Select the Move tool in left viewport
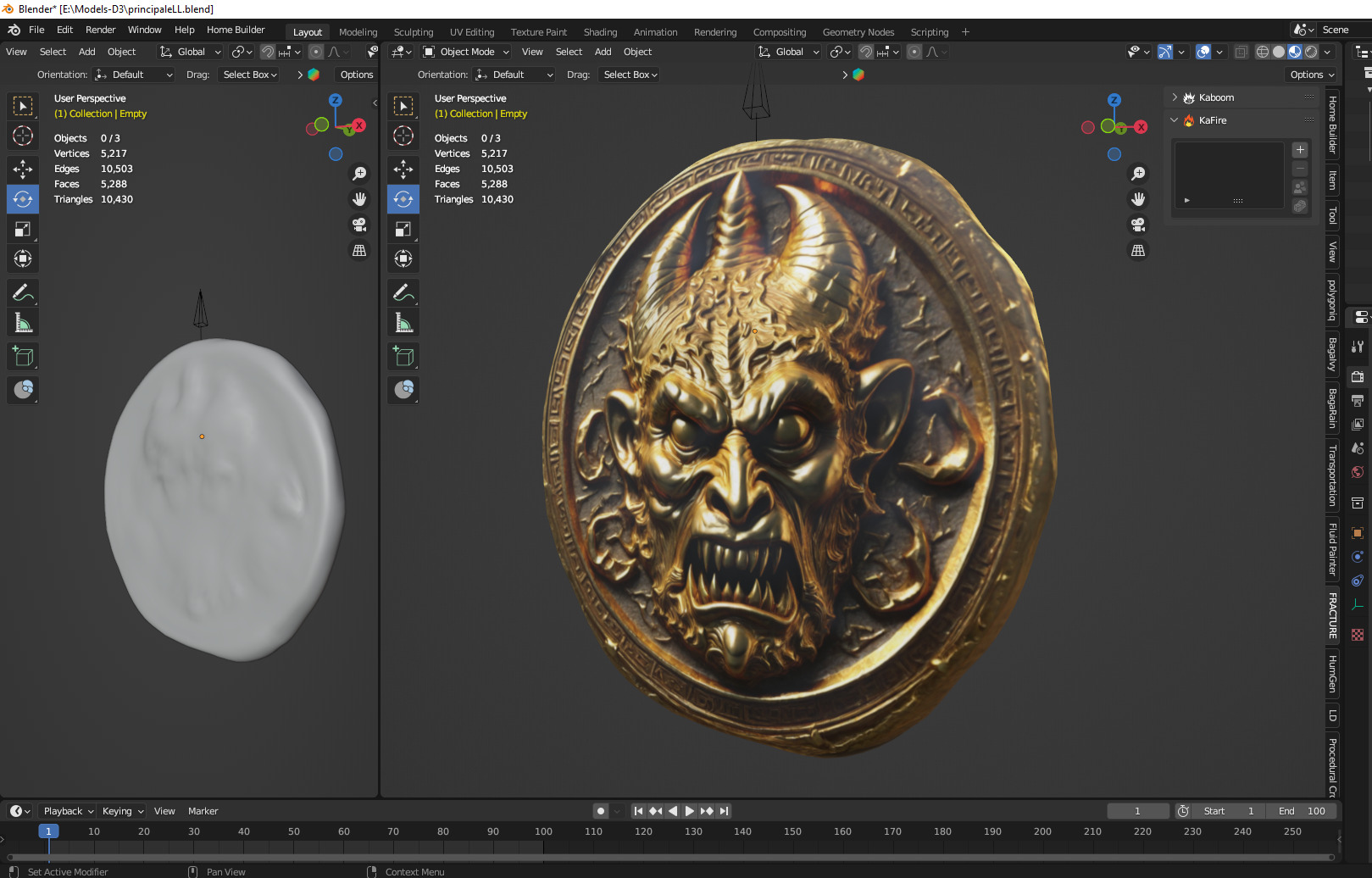This screenshot has height=878, width=1372. [x=23, y=169]
